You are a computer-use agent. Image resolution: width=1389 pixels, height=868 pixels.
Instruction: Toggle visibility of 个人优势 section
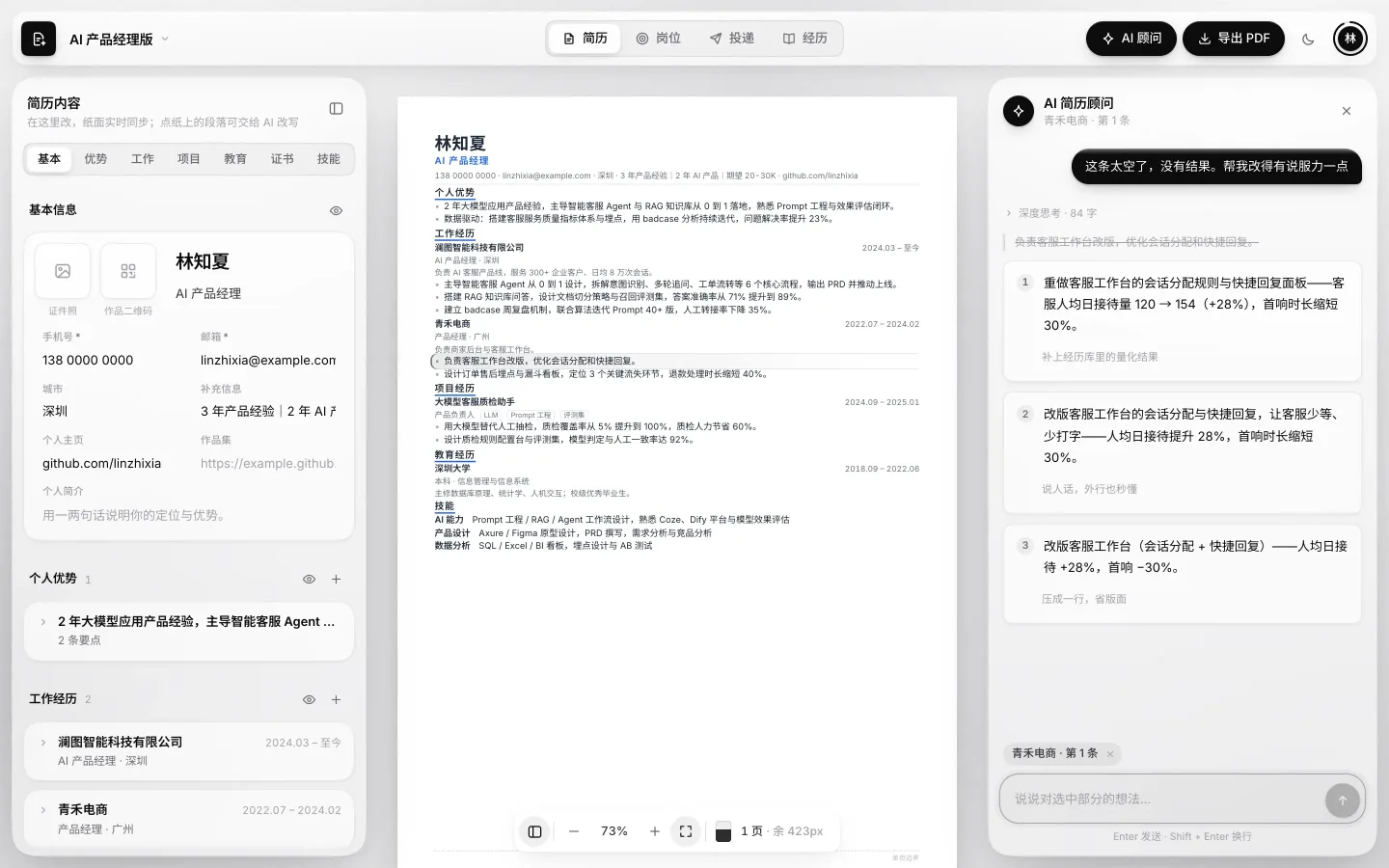(310, 580)
